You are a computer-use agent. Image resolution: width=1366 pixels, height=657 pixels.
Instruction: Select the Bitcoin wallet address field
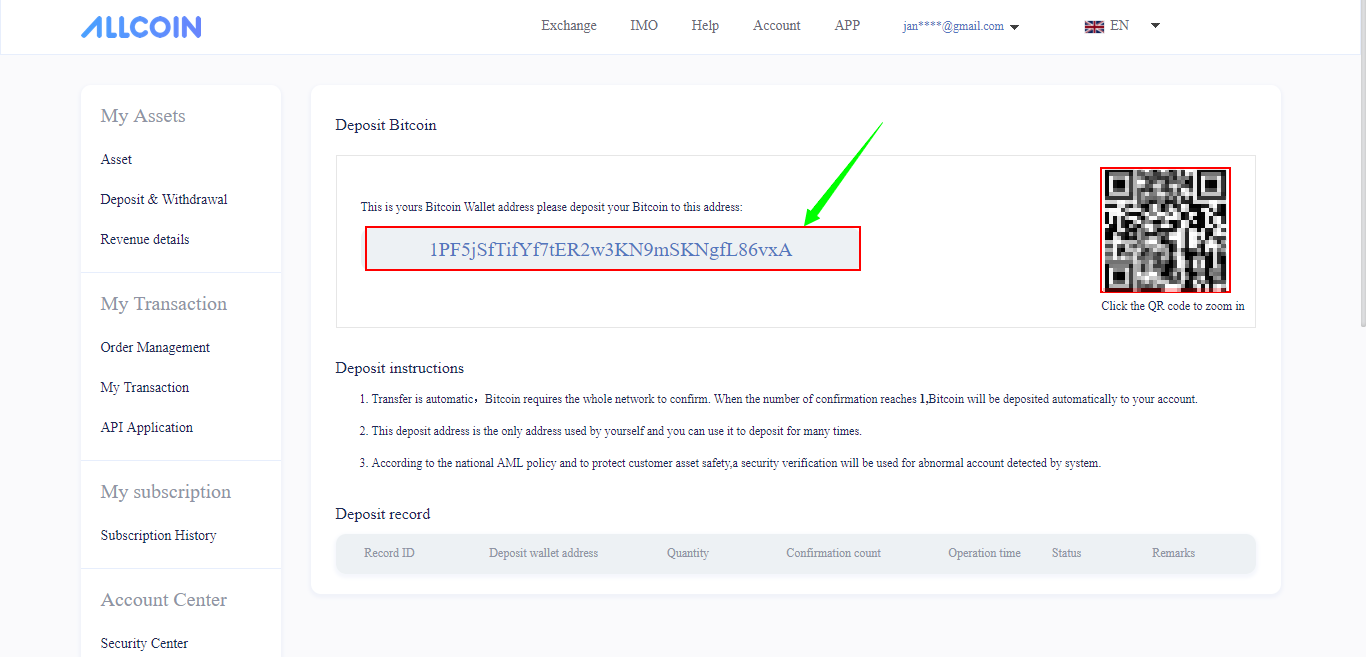click(x=612, y=249)
